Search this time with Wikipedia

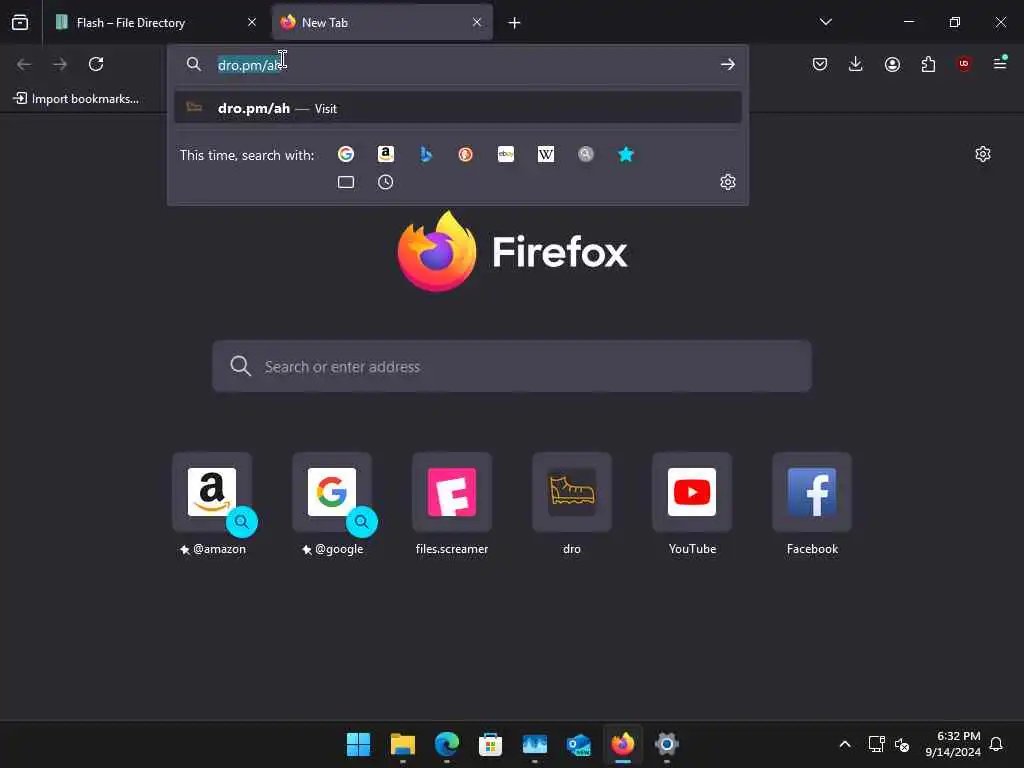(546, 154)
